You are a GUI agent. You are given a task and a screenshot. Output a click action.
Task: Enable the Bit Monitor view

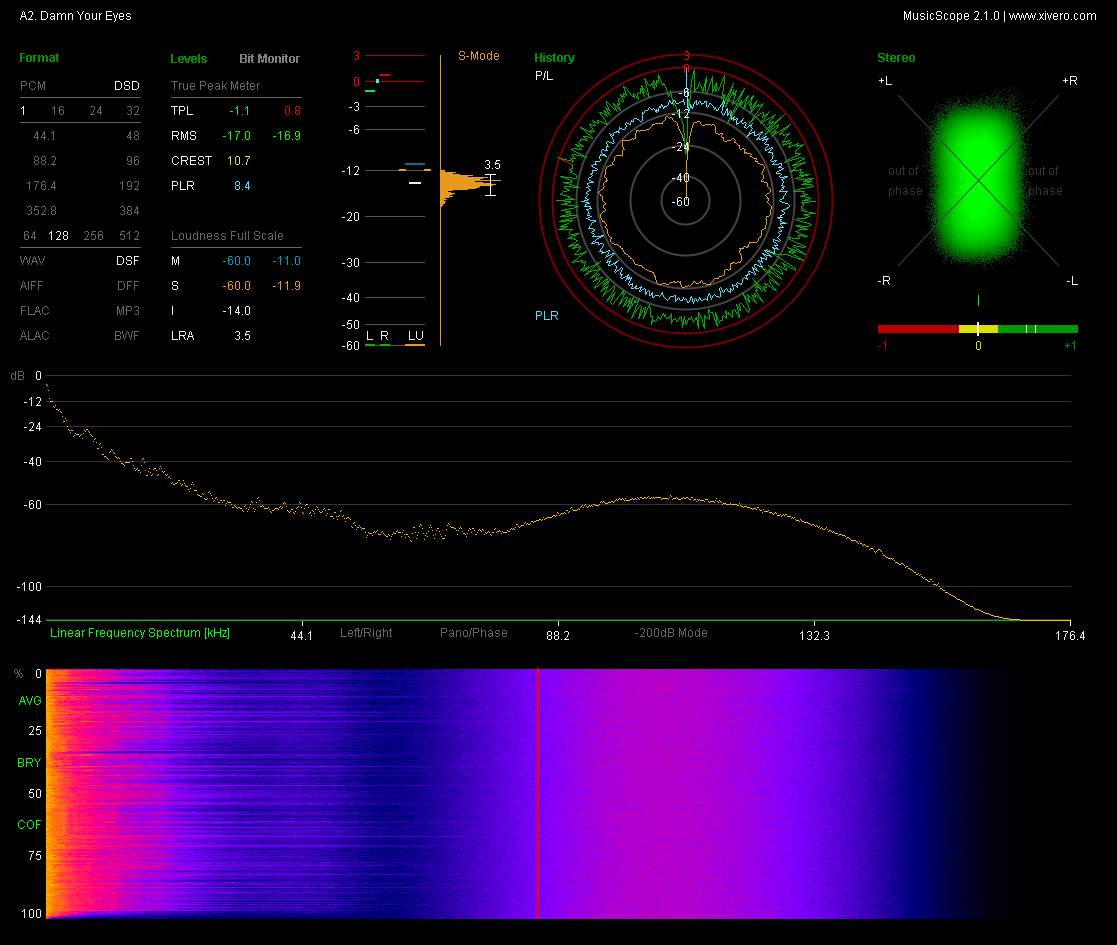click(x=269, y=59)
